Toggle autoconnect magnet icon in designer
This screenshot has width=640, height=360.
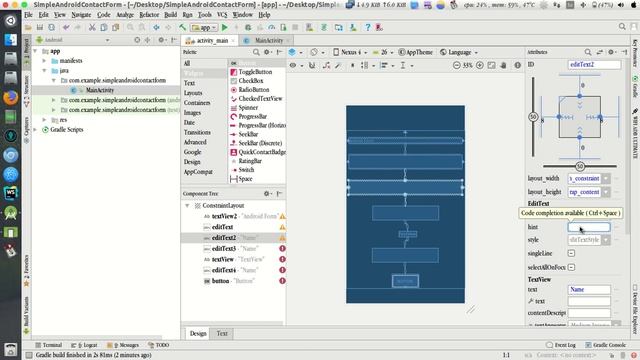(x=312, y=65)
